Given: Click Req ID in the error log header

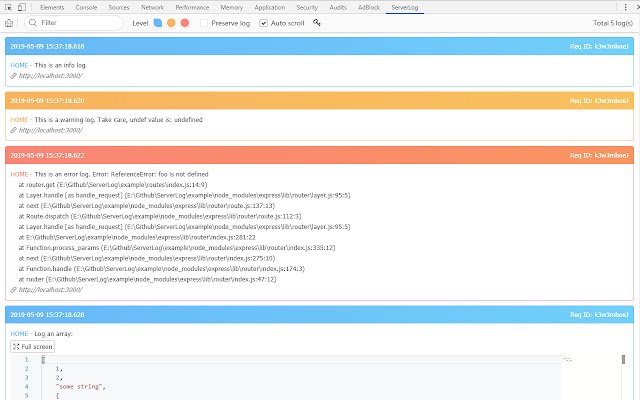Looking at the screenshot, I should pyautogui.click(x=599, y=156).
